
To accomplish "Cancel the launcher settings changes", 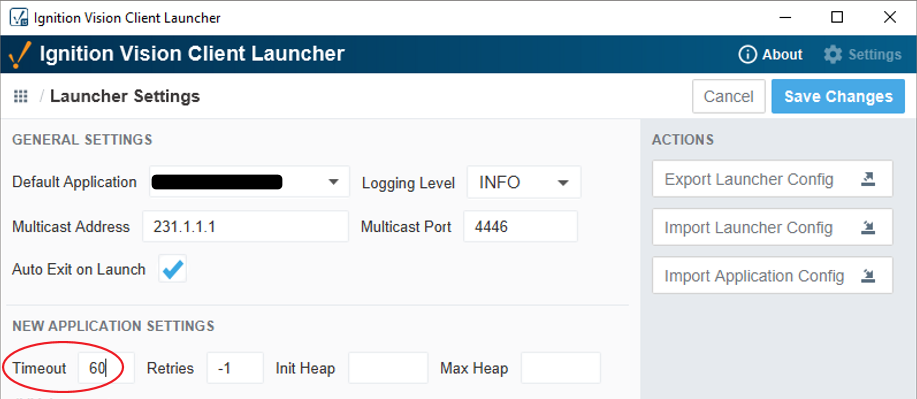I will click(729, 97).
